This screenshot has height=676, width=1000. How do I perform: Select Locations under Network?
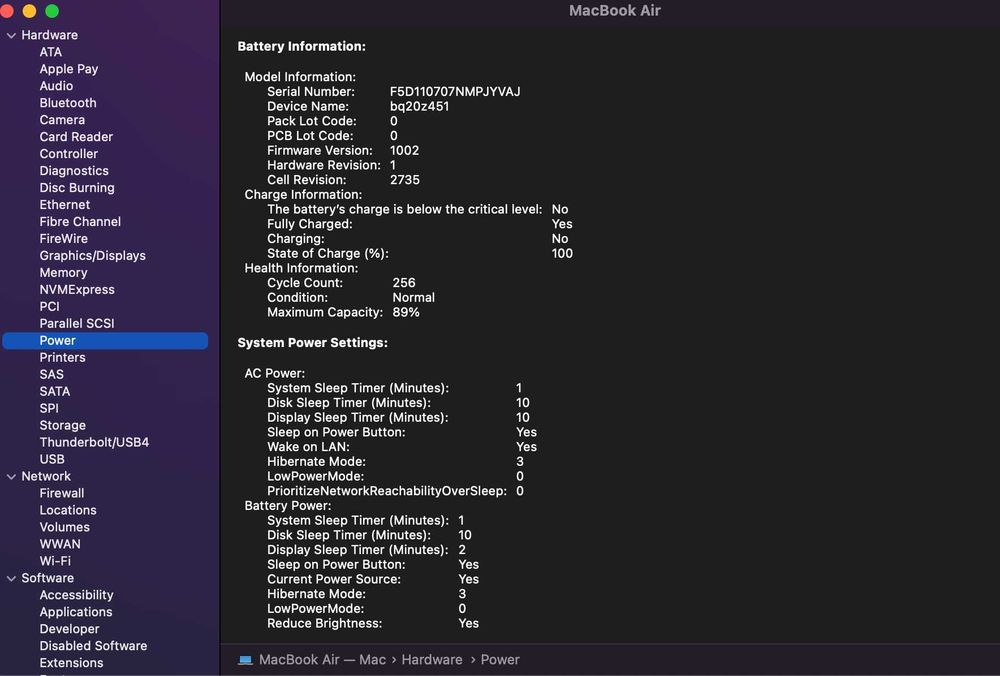pos(68,510)
